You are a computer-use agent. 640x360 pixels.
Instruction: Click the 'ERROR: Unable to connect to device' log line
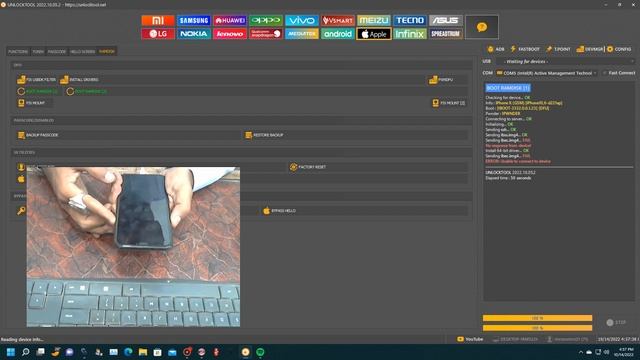518,161
